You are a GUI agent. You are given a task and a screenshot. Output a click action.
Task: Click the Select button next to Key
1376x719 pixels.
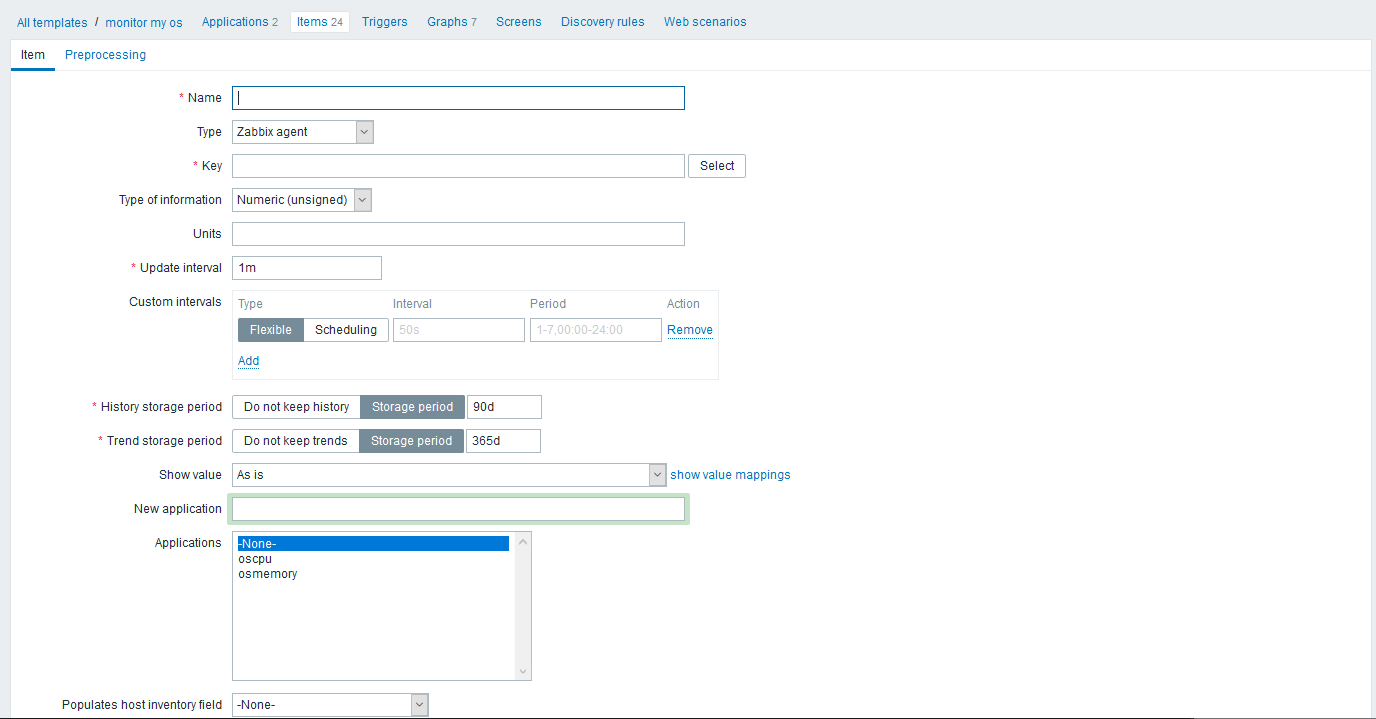[x=716, y=165]
